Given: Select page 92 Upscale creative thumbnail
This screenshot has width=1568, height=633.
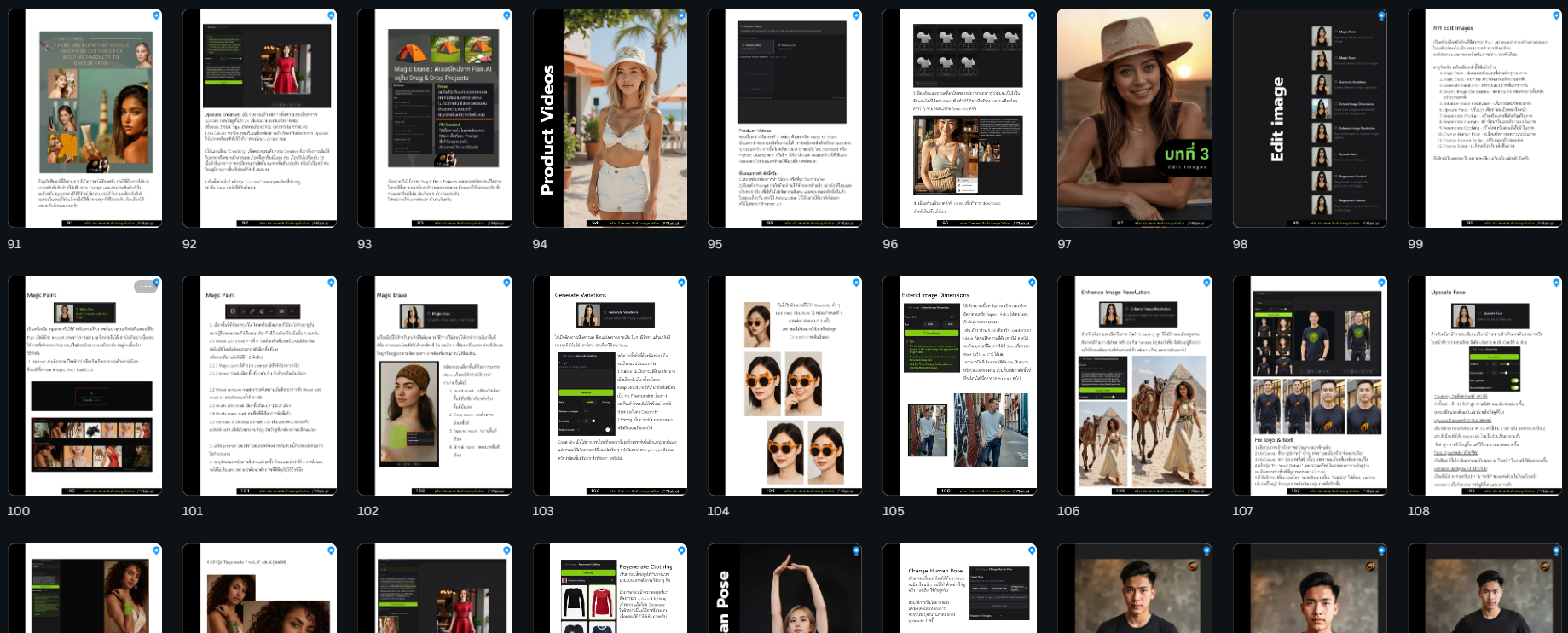Looking at the screenshot, I should (260, 119).
